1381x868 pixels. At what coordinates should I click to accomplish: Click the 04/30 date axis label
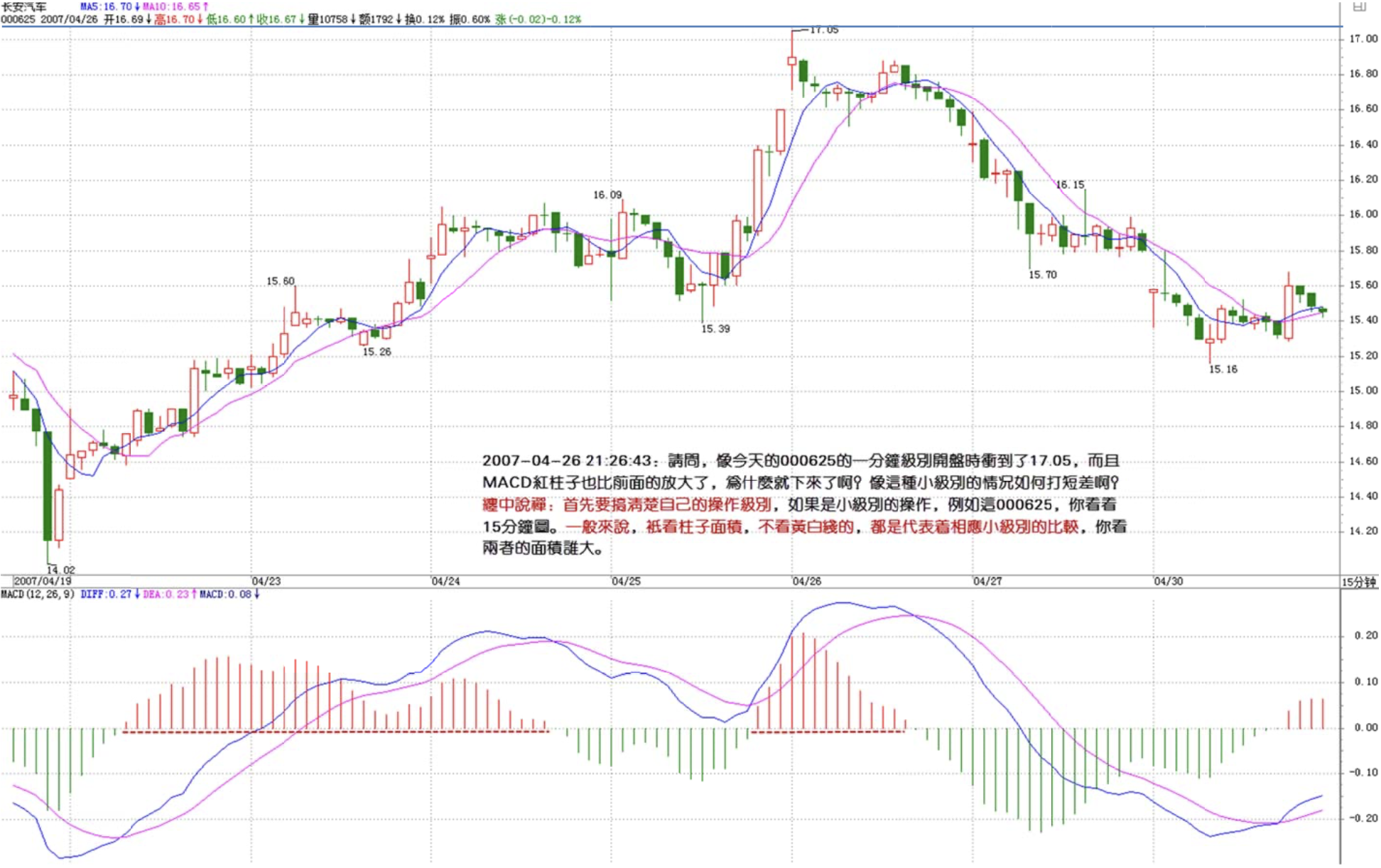coord(1169,581)
